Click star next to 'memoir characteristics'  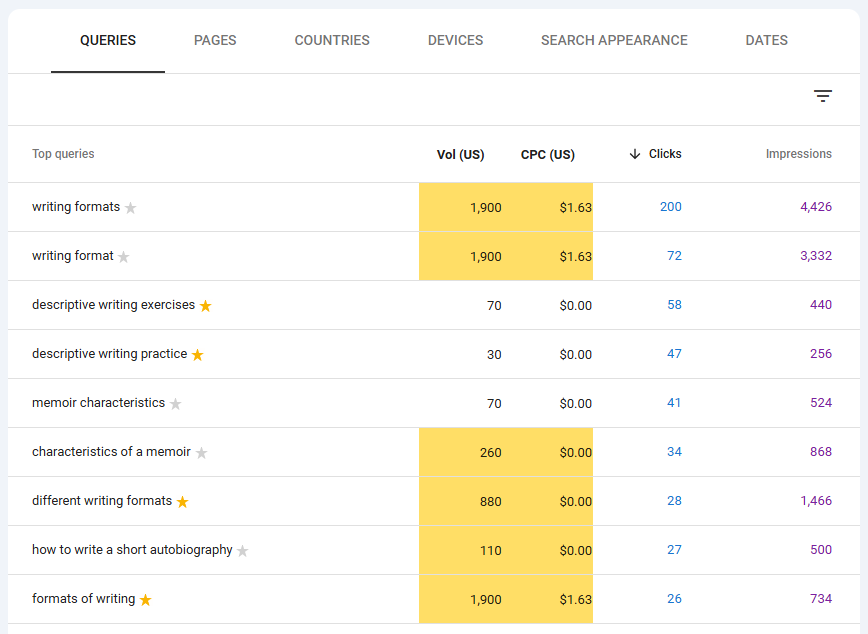click(x=176, y=404)
